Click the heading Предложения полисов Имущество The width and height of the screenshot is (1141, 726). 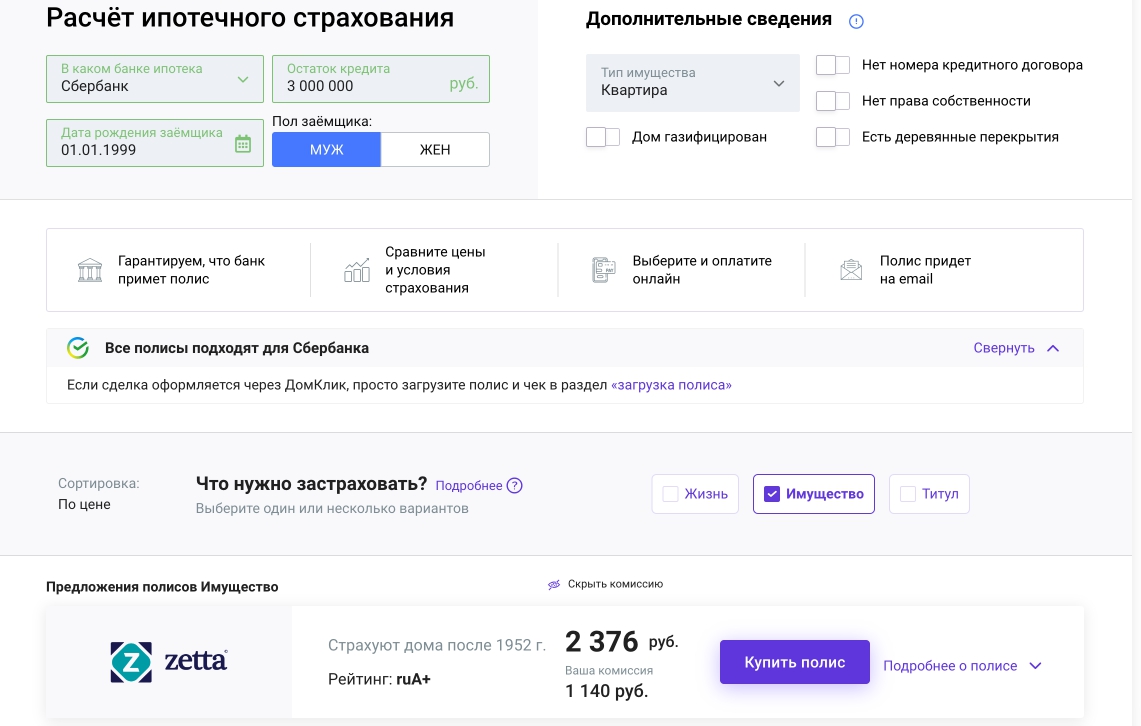162,586
